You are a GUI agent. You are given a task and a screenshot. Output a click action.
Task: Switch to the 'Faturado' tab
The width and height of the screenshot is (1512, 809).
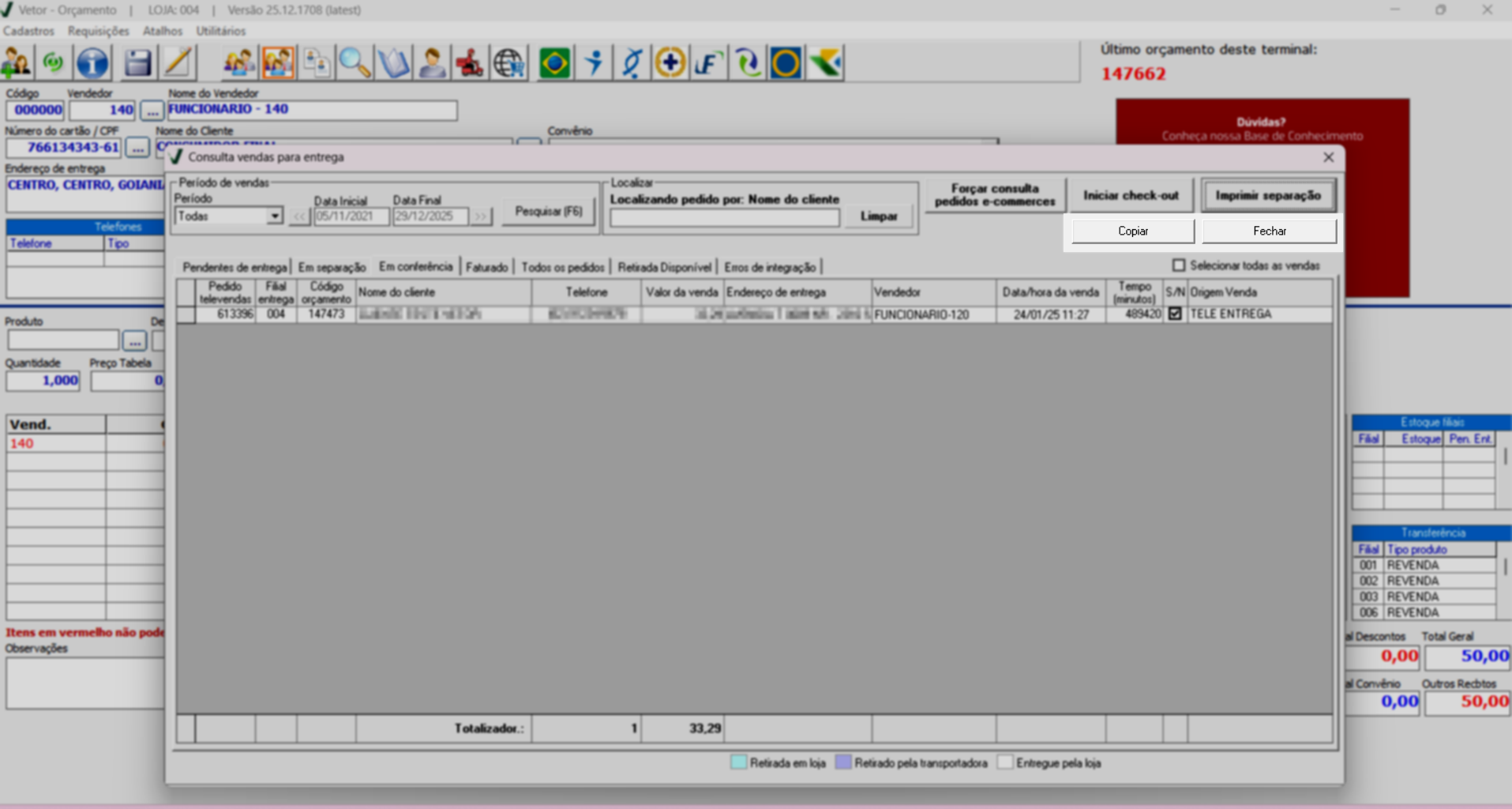tap(486, 267)
